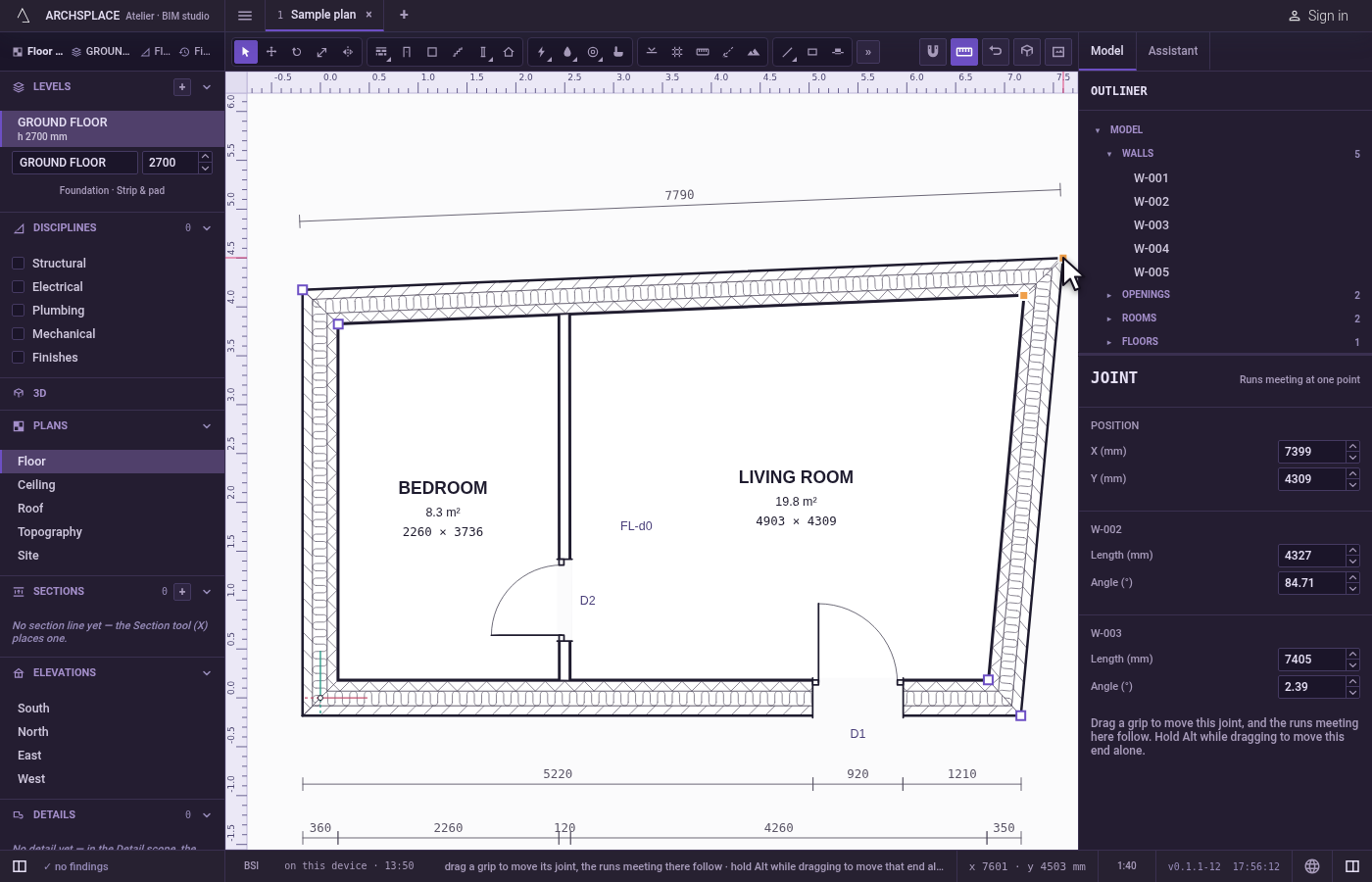Image resolution: width=1372 pixels, height=882 pixels.
Task: Enable the Structural discipline checkbox
Action: (18, 263)
